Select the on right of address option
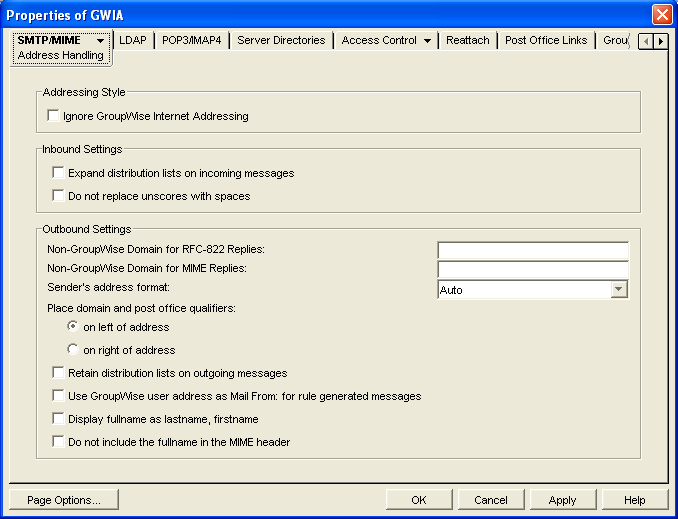The width and height of the screenshot is (678, 519). click(72, 350)
